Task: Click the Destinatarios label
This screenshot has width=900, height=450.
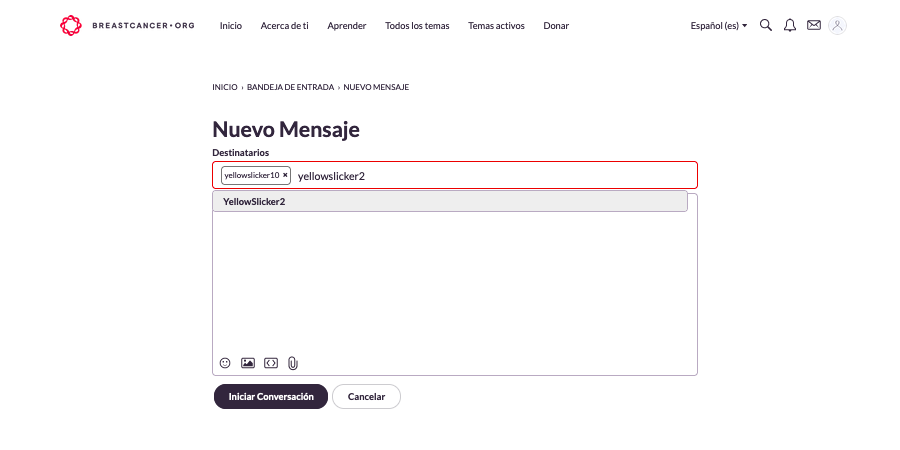Action: click(240, 153)
